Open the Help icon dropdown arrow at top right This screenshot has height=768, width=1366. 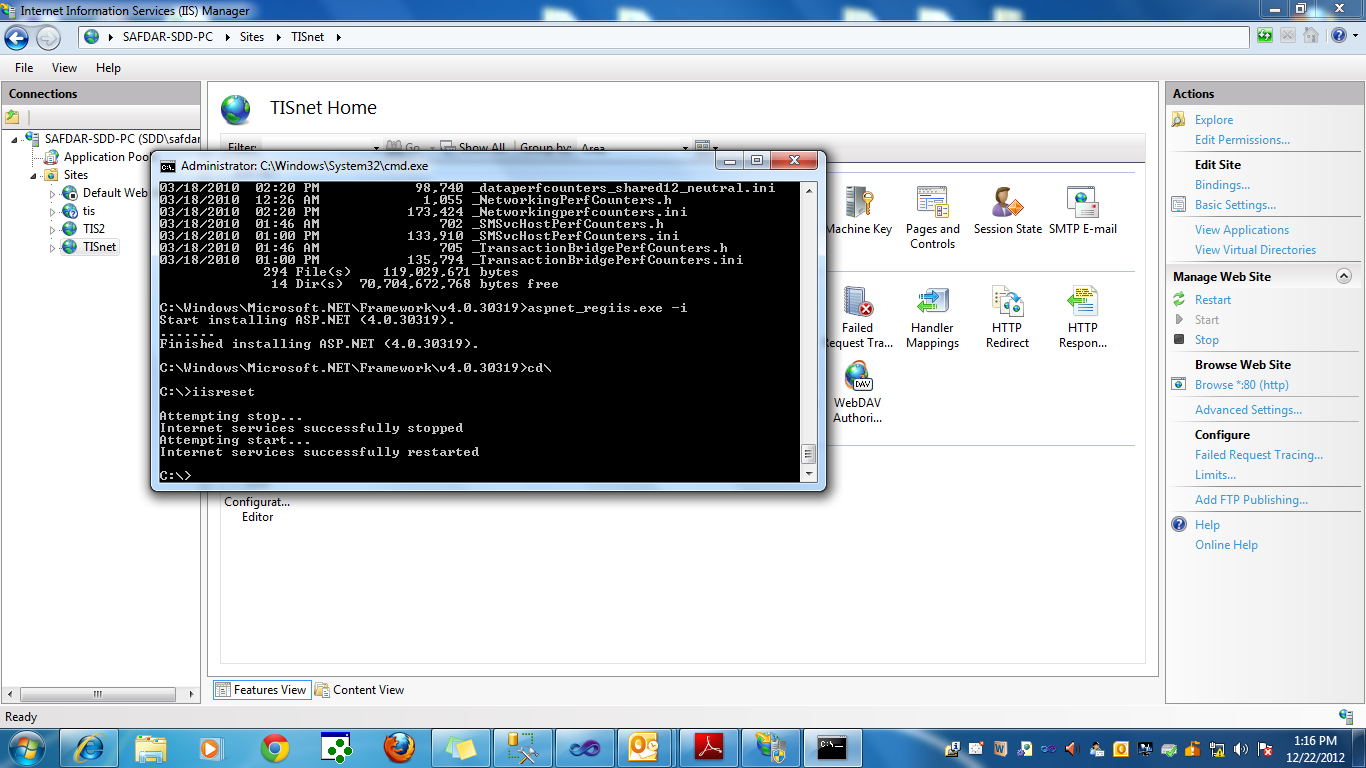pos(1355,37)
